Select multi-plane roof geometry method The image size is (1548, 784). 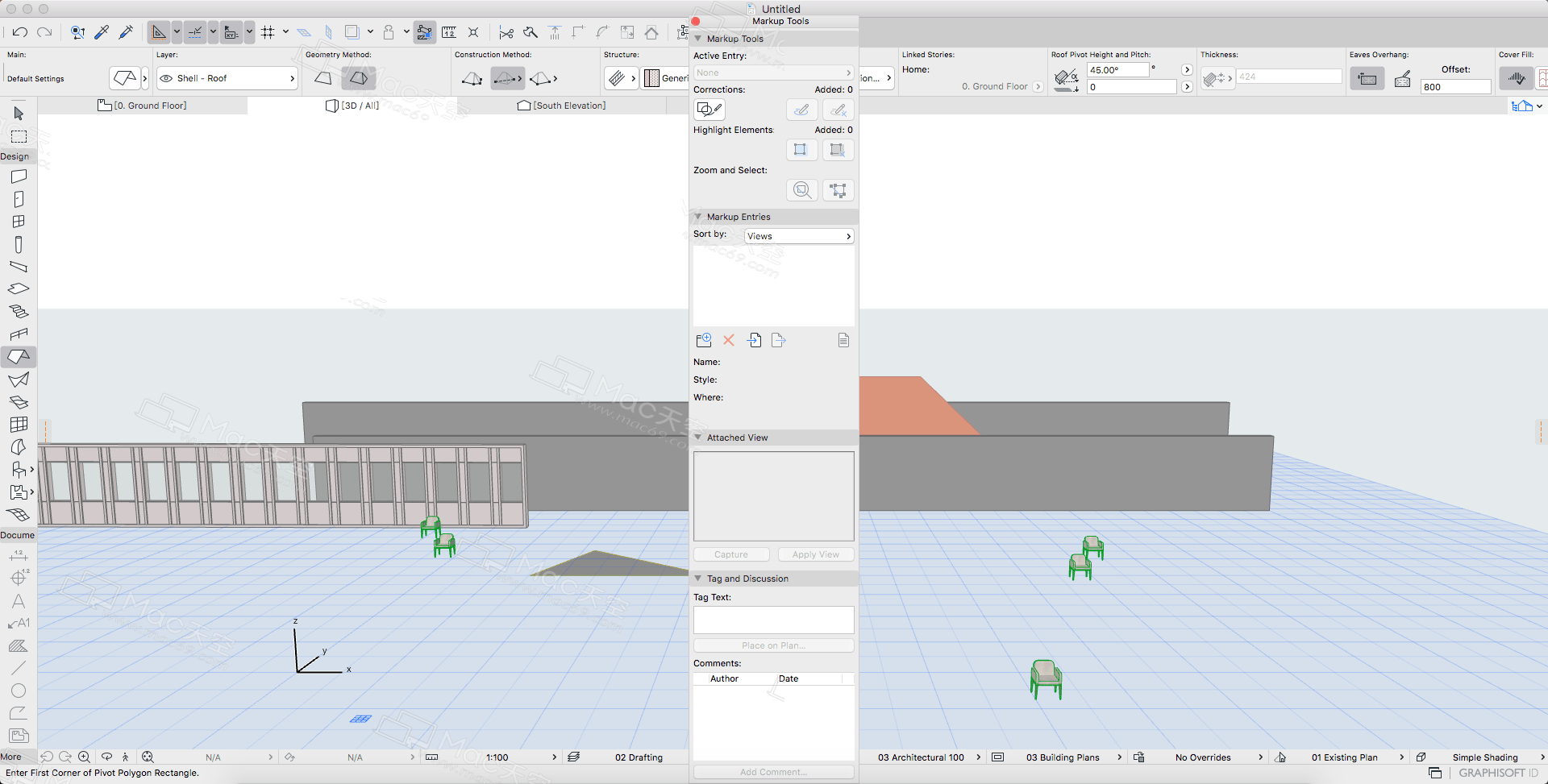pyautogui.click(x=359, y=78)
